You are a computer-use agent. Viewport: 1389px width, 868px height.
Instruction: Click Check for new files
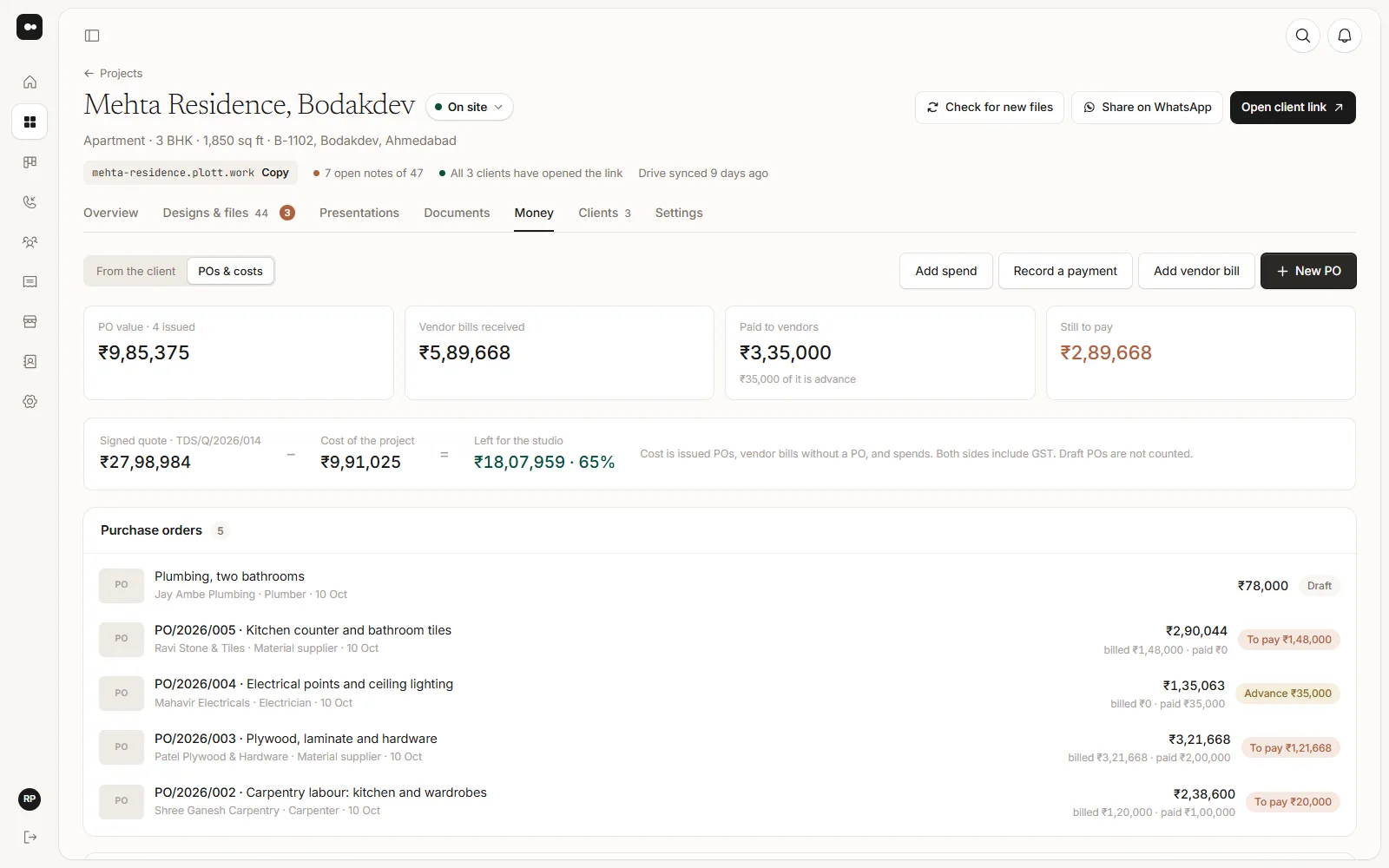point(990,108)
